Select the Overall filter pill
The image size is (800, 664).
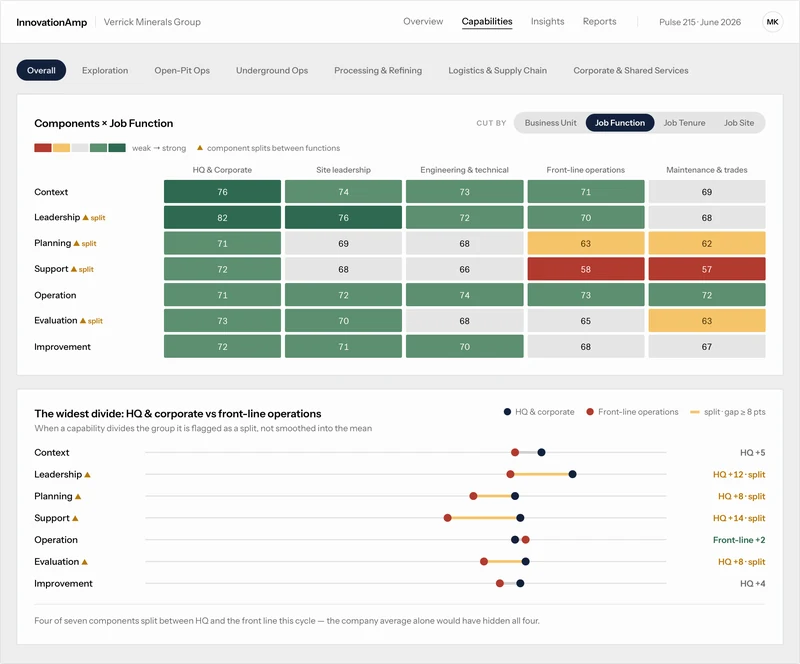coord(41,70)
